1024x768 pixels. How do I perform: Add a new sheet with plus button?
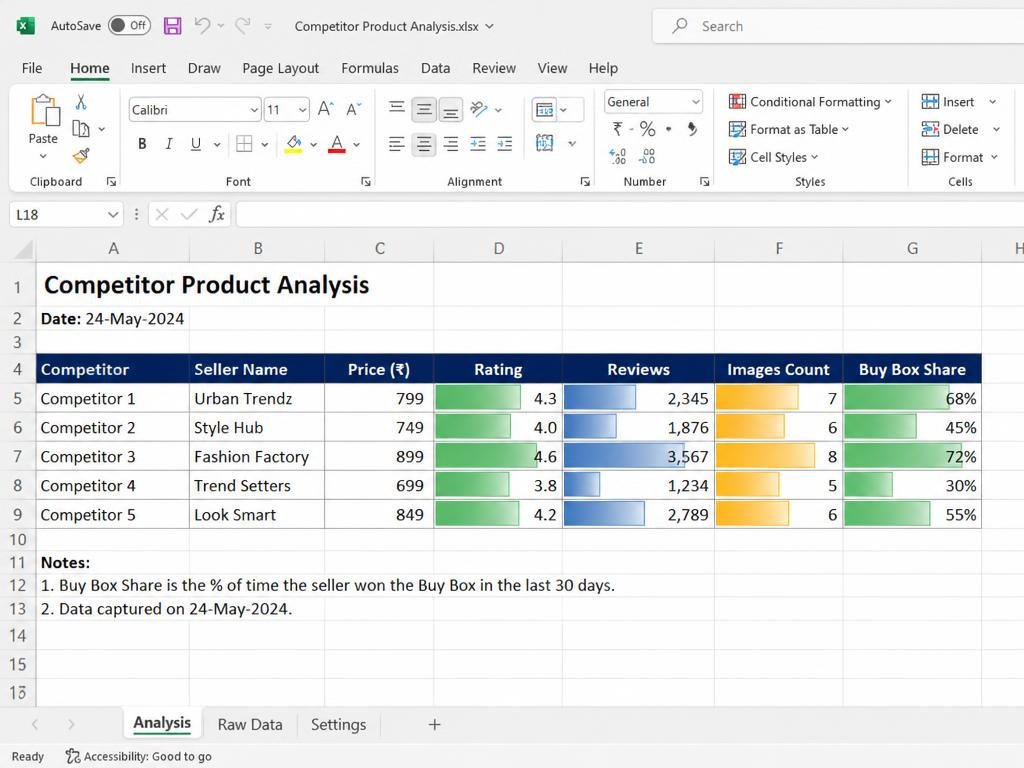[434, 724]
